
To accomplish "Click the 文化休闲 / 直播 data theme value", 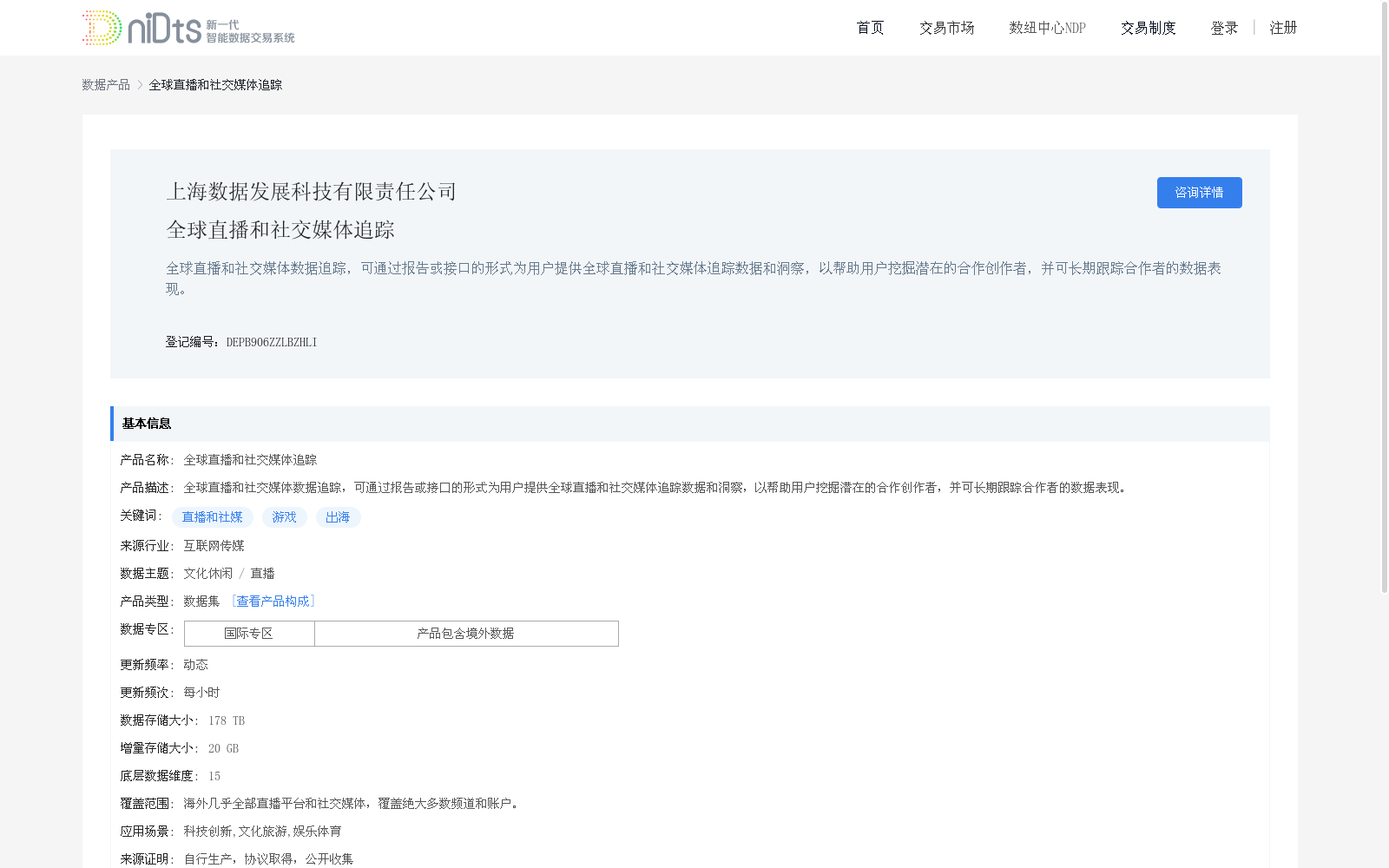I will pyautogui.click(x=229, y=573).
